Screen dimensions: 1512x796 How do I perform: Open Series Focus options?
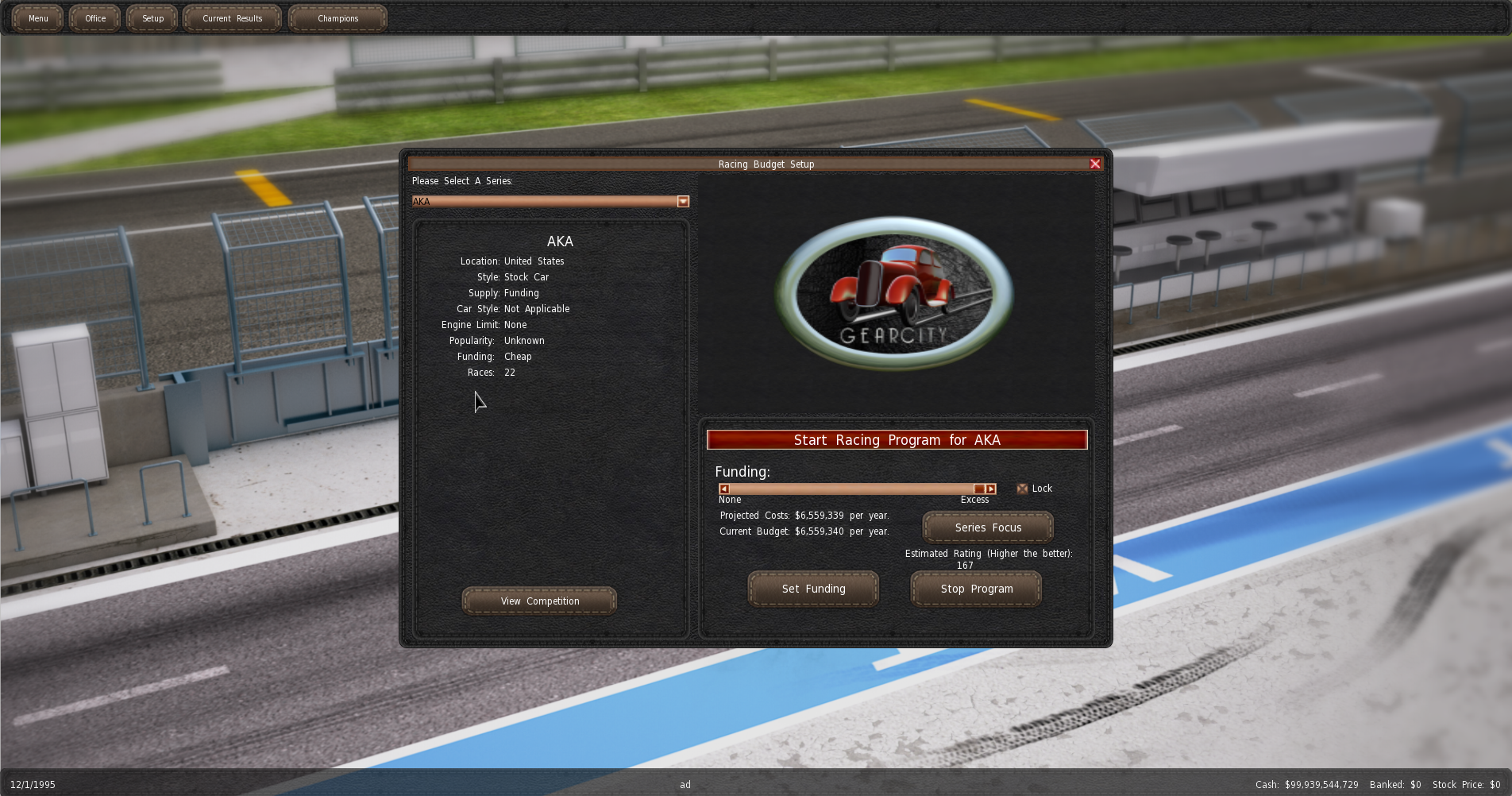click(x=988, y=527)
